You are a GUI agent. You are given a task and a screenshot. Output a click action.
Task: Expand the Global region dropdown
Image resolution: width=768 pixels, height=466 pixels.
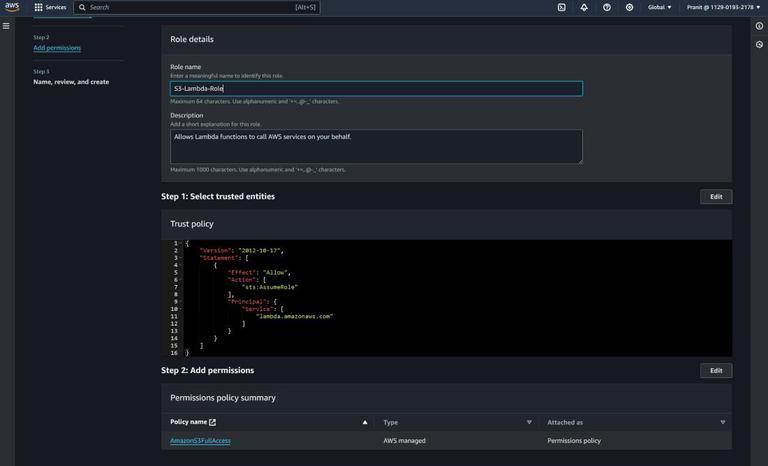[x=659, y=7]
